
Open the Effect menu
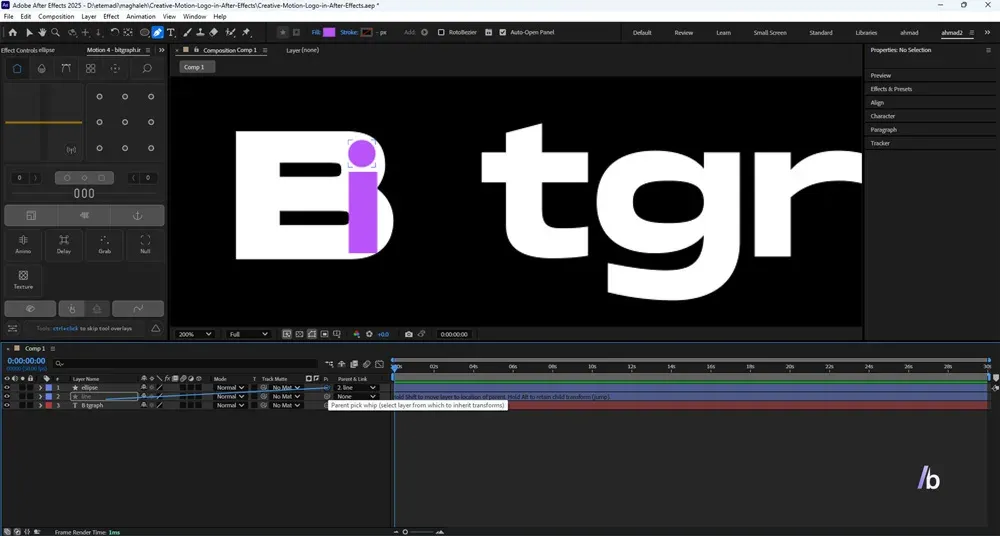pos(111,17)
